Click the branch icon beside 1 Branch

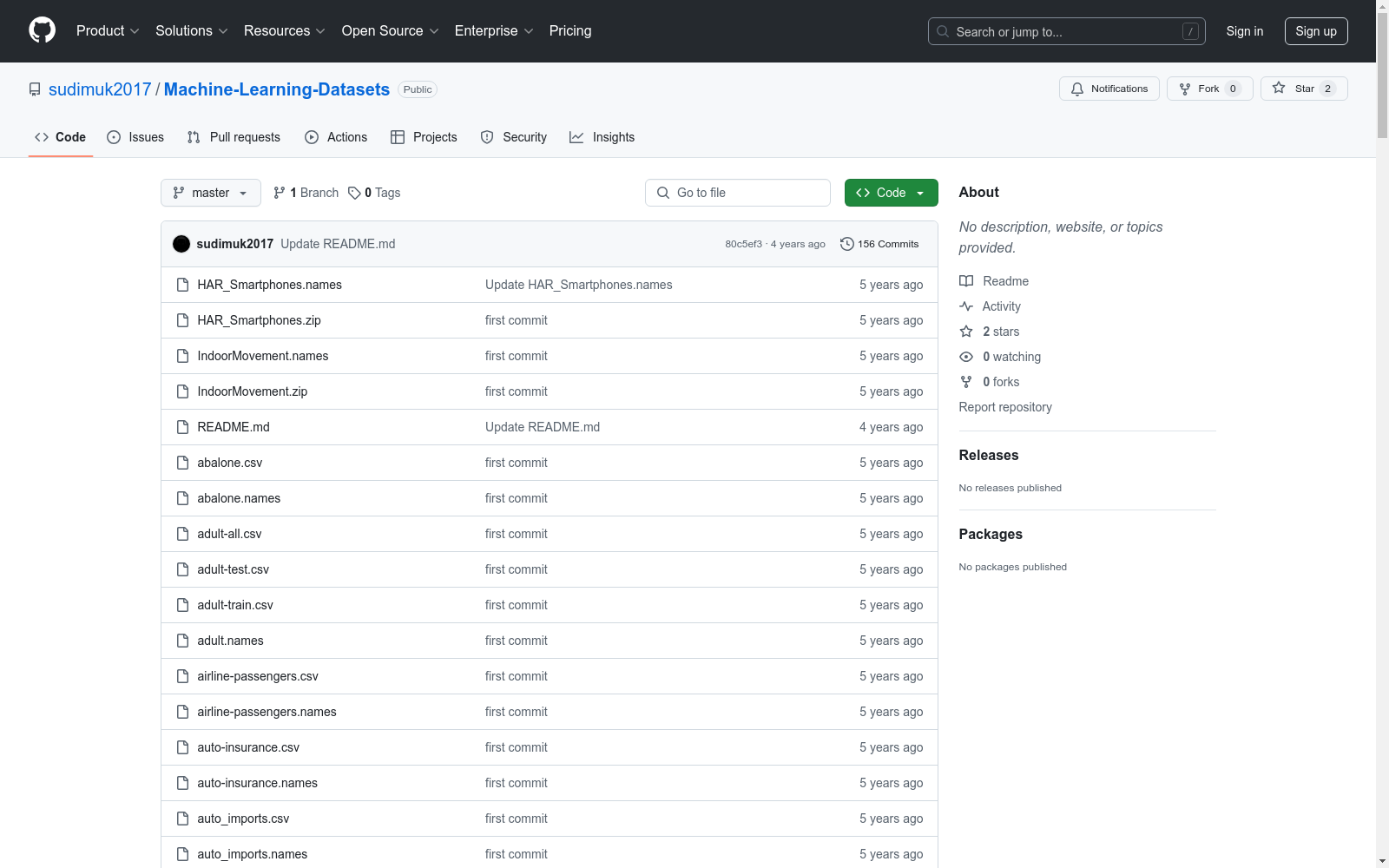[280, 193]
